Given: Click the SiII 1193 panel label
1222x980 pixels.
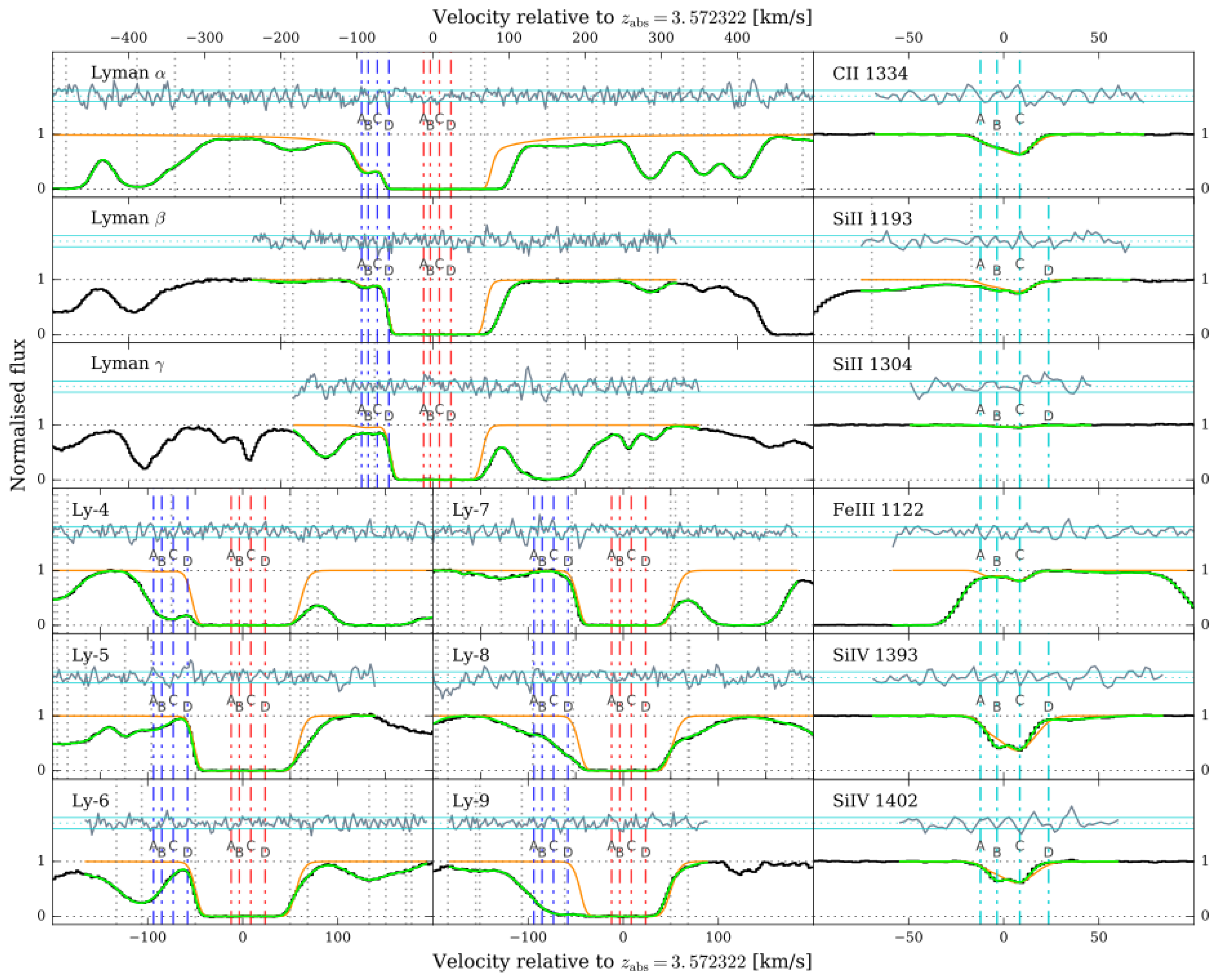Looking at the screenshot, I should (872, 218).
